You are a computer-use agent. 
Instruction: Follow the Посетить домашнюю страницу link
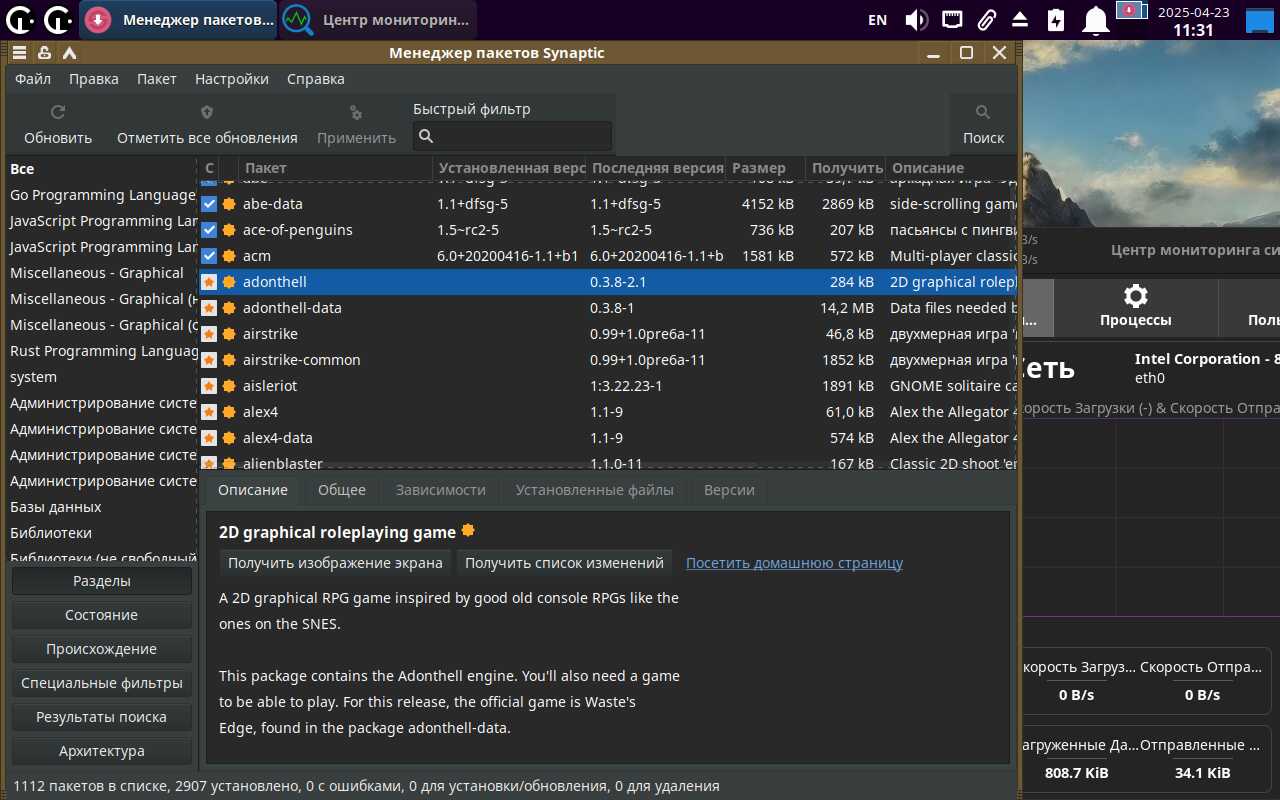tap(794, 563)
